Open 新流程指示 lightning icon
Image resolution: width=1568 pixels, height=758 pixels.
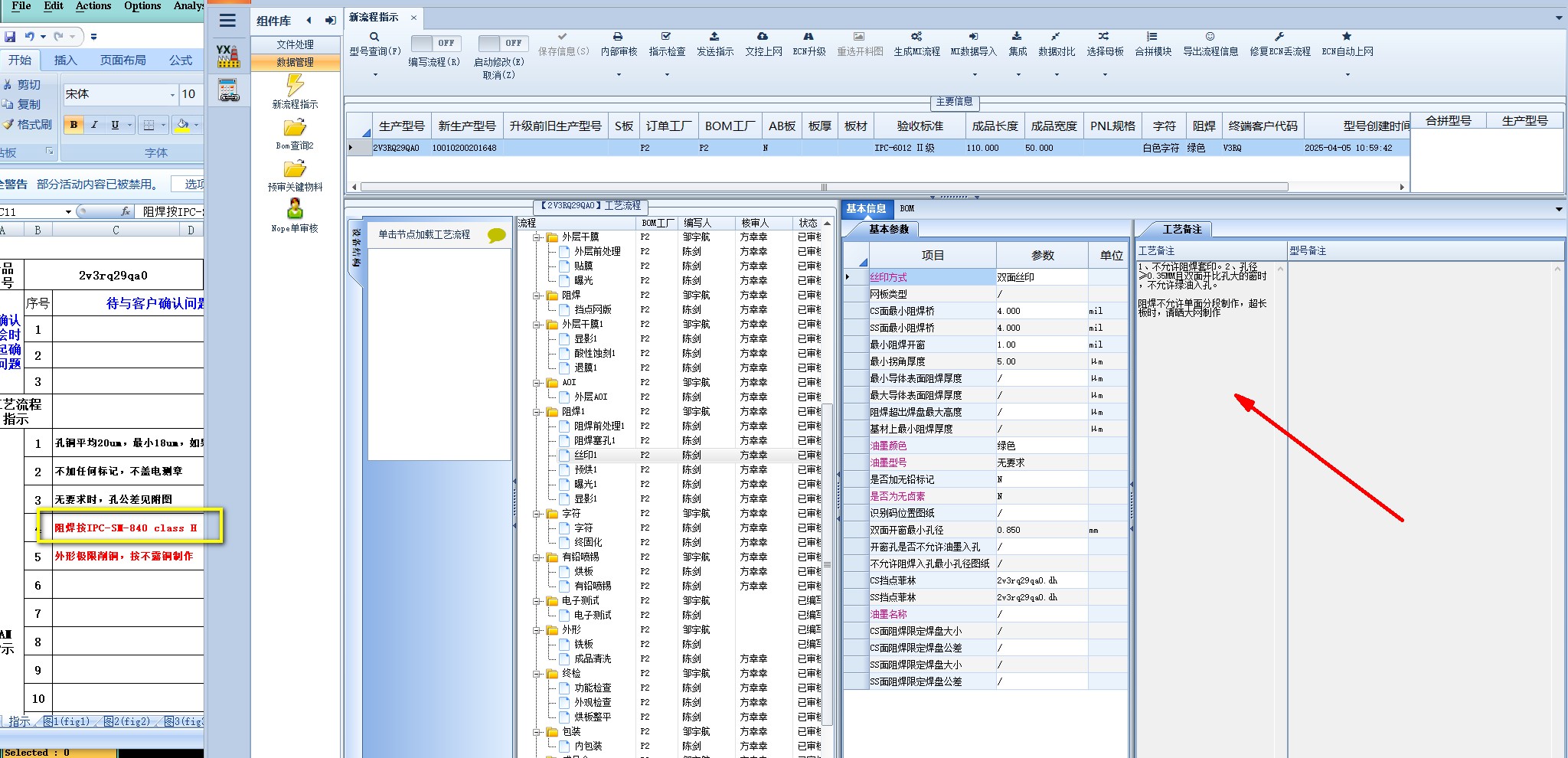295,84
